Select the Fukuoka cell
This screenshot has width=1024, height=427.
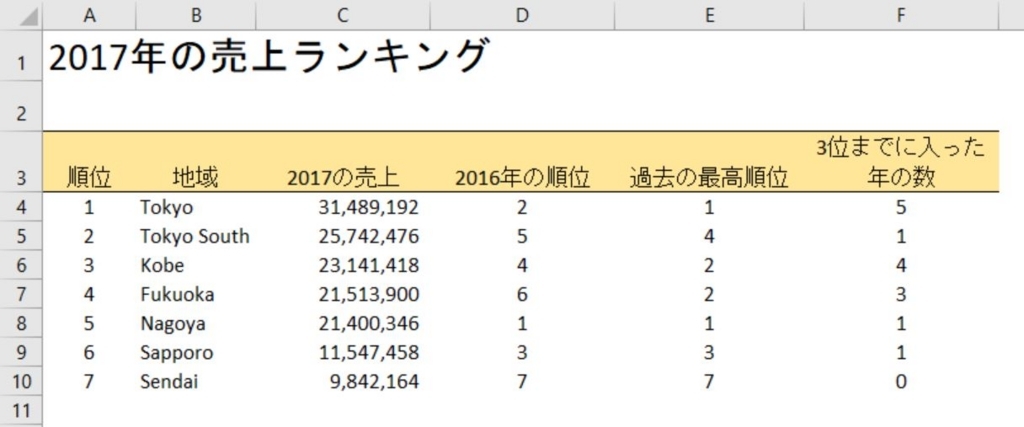pyautogui.click(x=196, y=294)
